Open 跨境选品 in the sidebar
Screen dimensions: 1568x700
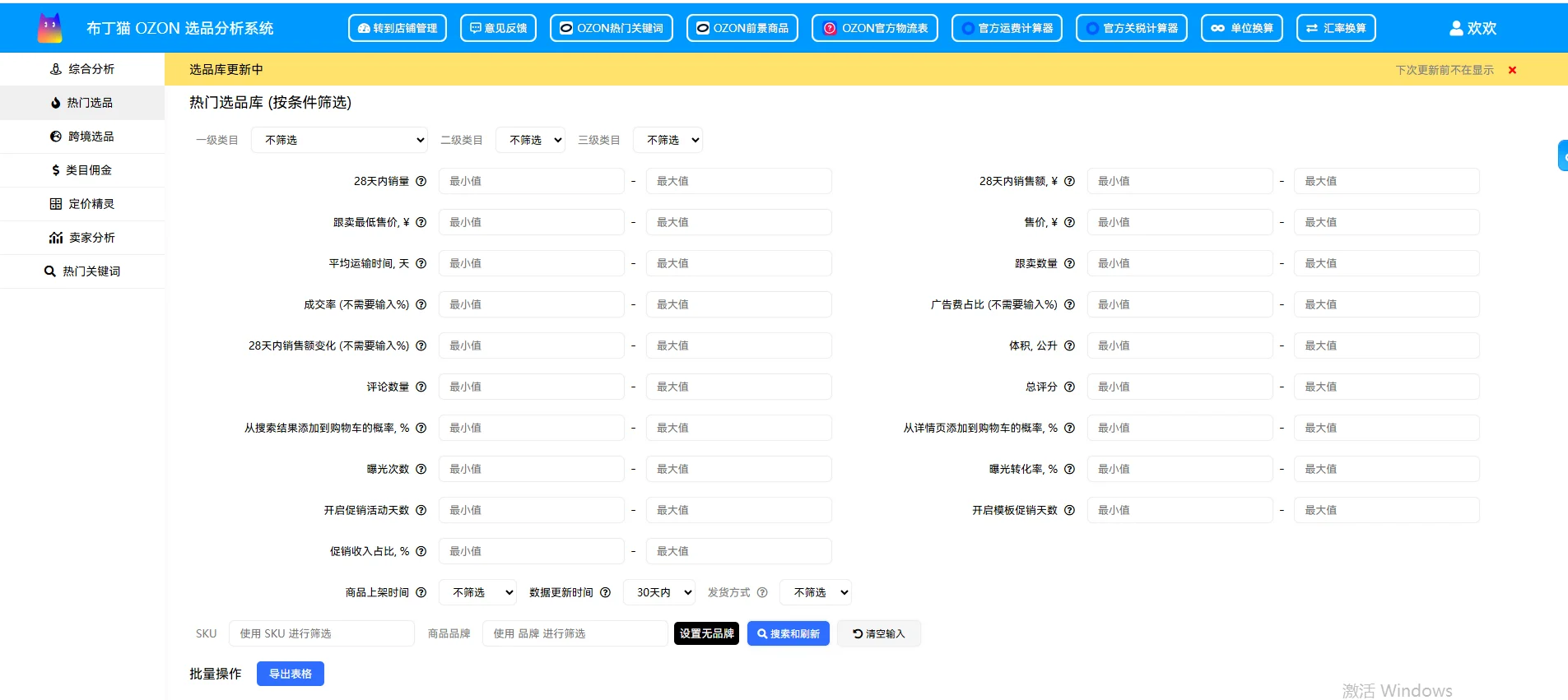tap(82, 137)
